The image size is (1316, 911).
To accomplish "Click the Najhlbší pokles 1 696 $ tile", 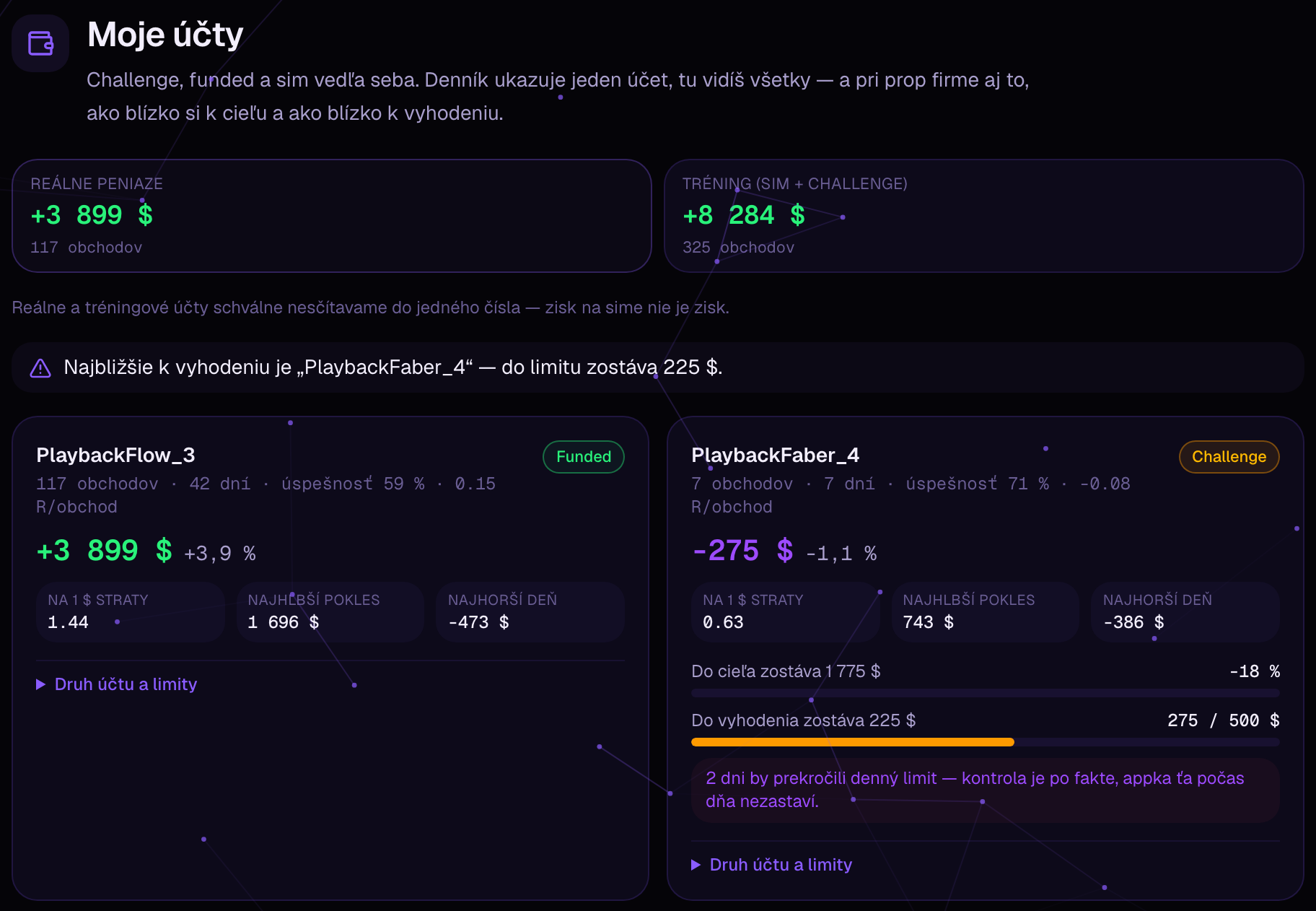I will point(330,612).
